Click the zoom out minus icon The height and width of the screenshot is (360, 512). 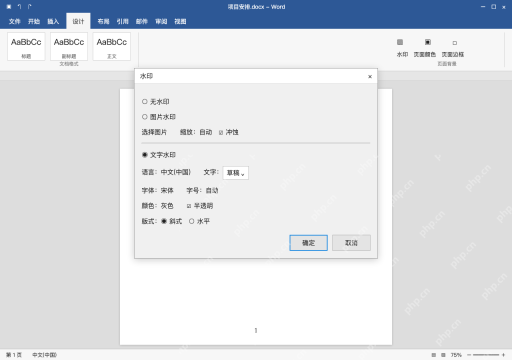pyautogui.click(x=469, y=355)
